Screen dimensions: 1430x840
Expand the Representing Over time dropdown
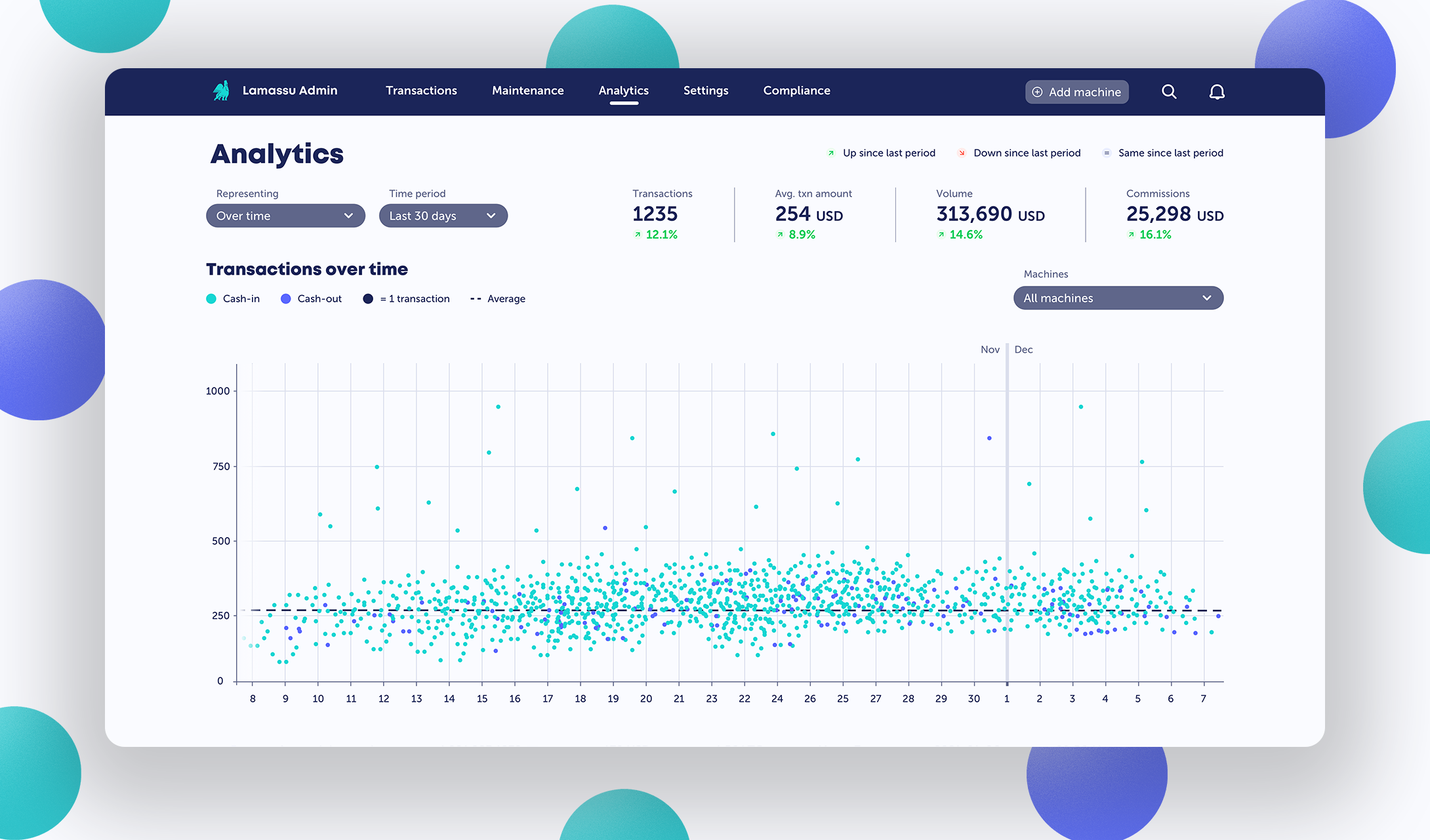[x=285, y=216]
